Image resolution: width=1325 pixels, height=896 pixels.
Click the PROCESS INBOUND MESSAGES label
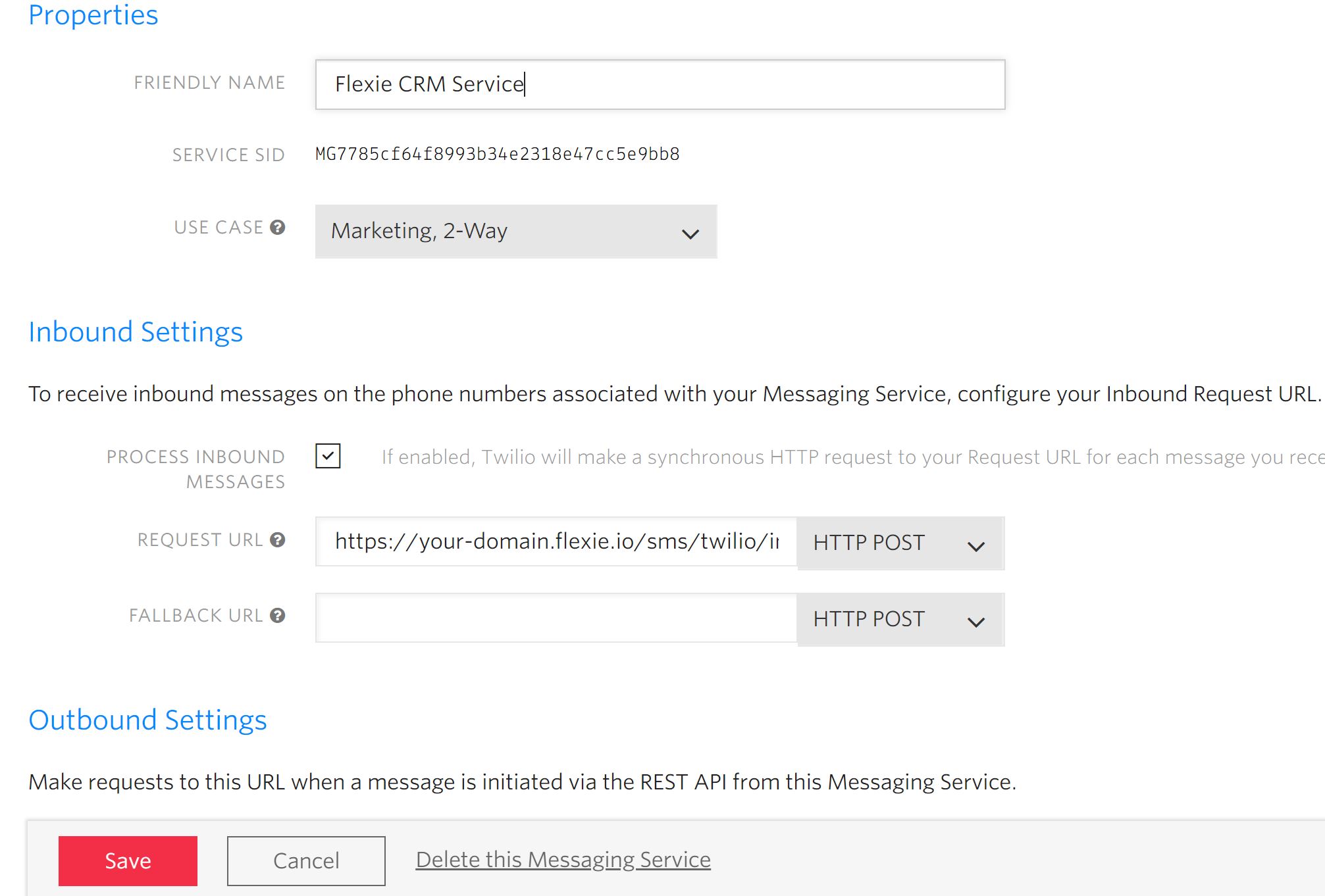pos(196,469)
